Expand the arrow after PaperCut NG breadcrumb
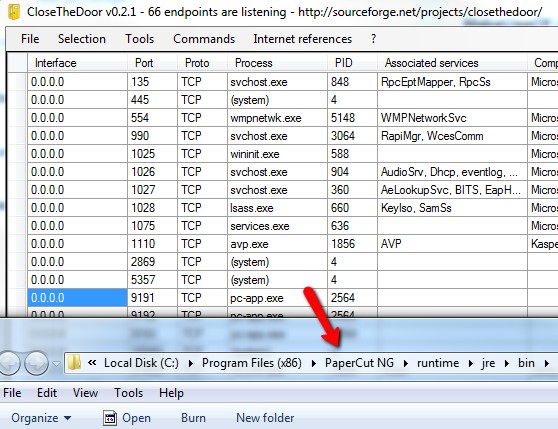Screen dimensions: 558x429 click(x=406, y=363)
